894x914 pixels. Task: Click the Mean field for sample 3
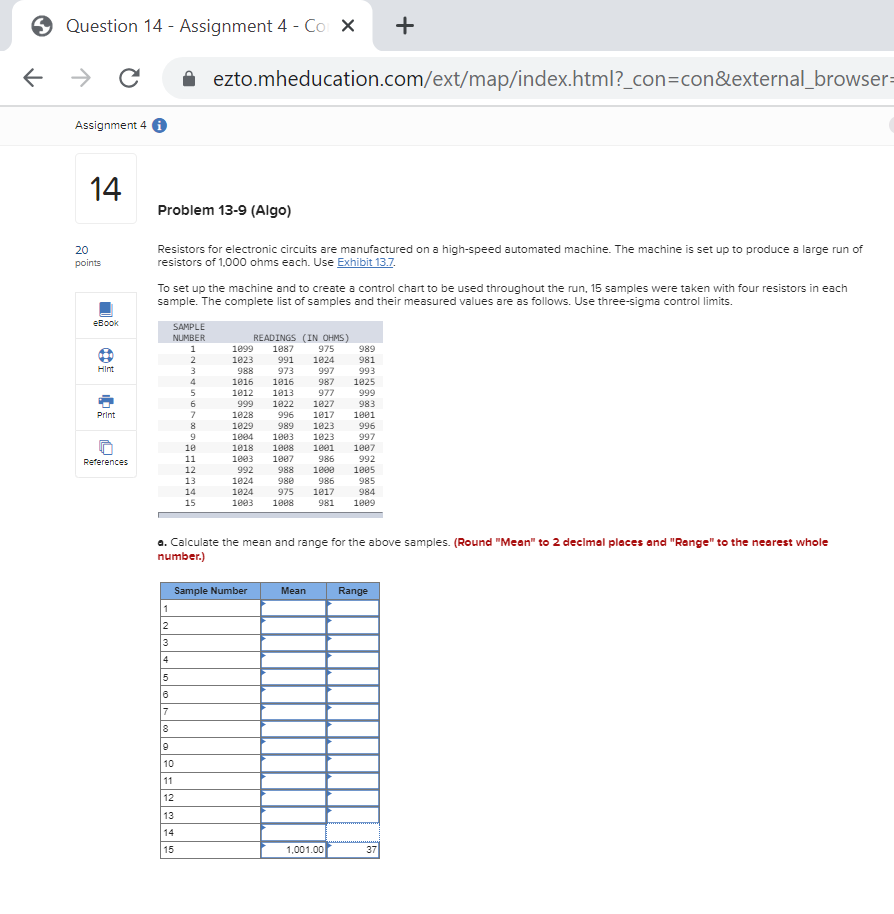tap(294, 643)
